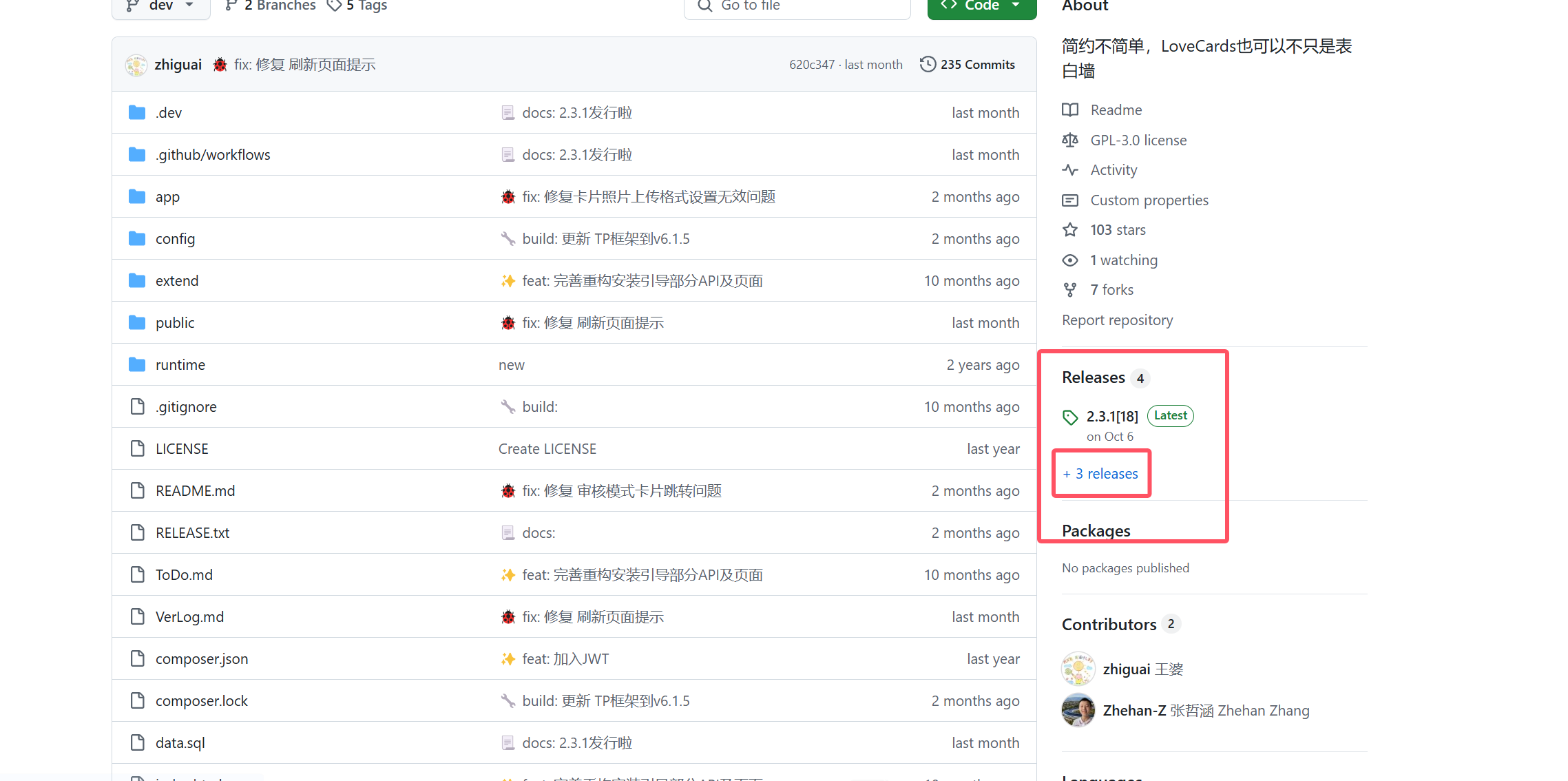This screenshot has width=1568, height=781.
Task: Open the 235 Commits history icon
Action: (928, 64)
